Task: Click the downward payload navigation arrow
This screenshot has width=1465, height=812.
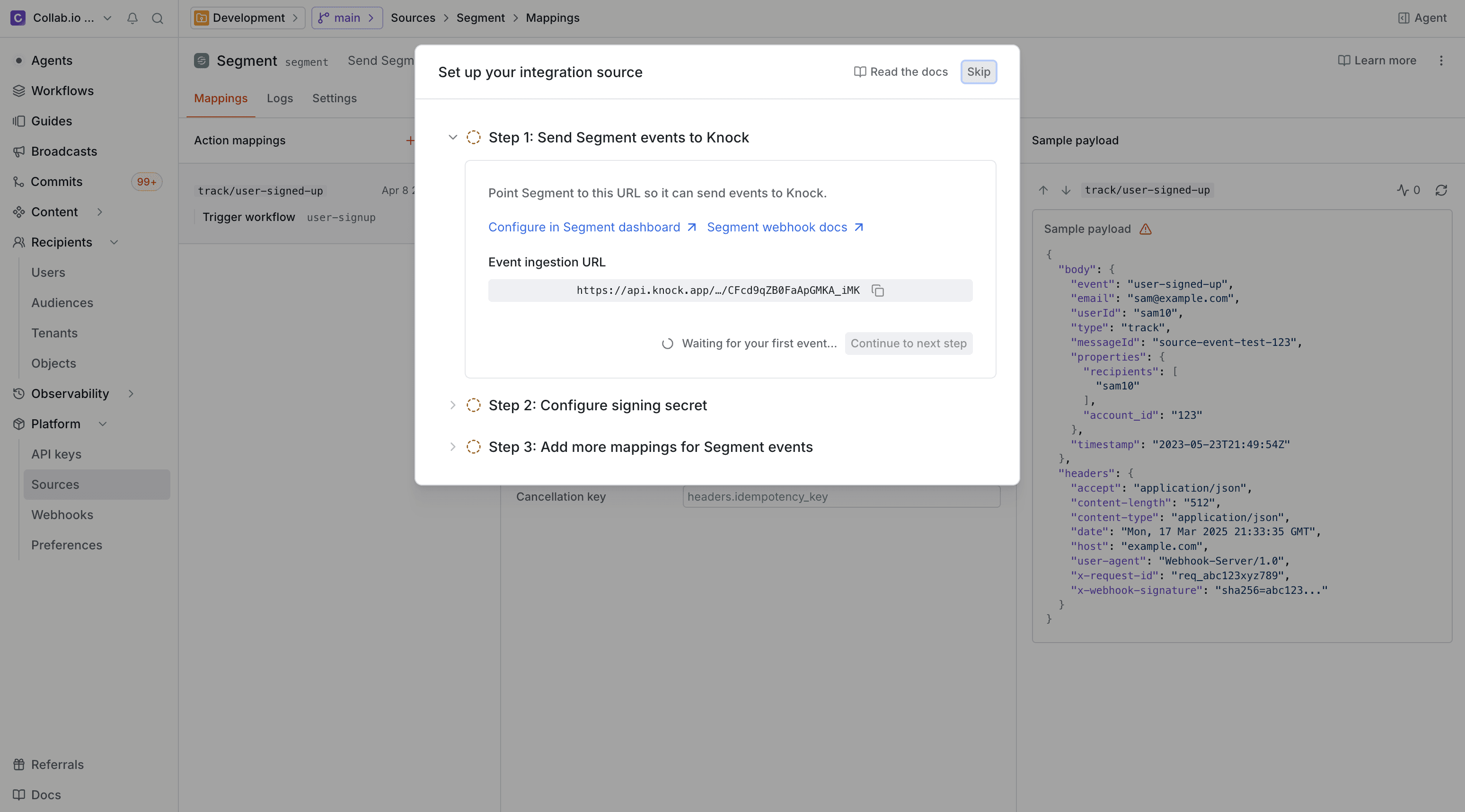Action: pyautogui.click(x=1065, y=190)
